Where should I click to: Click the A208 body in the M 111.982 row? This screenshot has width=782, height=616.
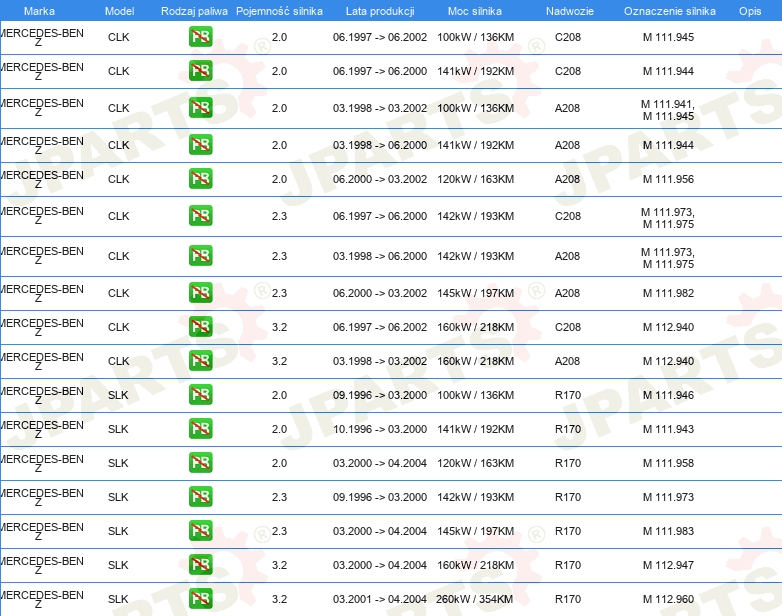[x=568, y=293]
